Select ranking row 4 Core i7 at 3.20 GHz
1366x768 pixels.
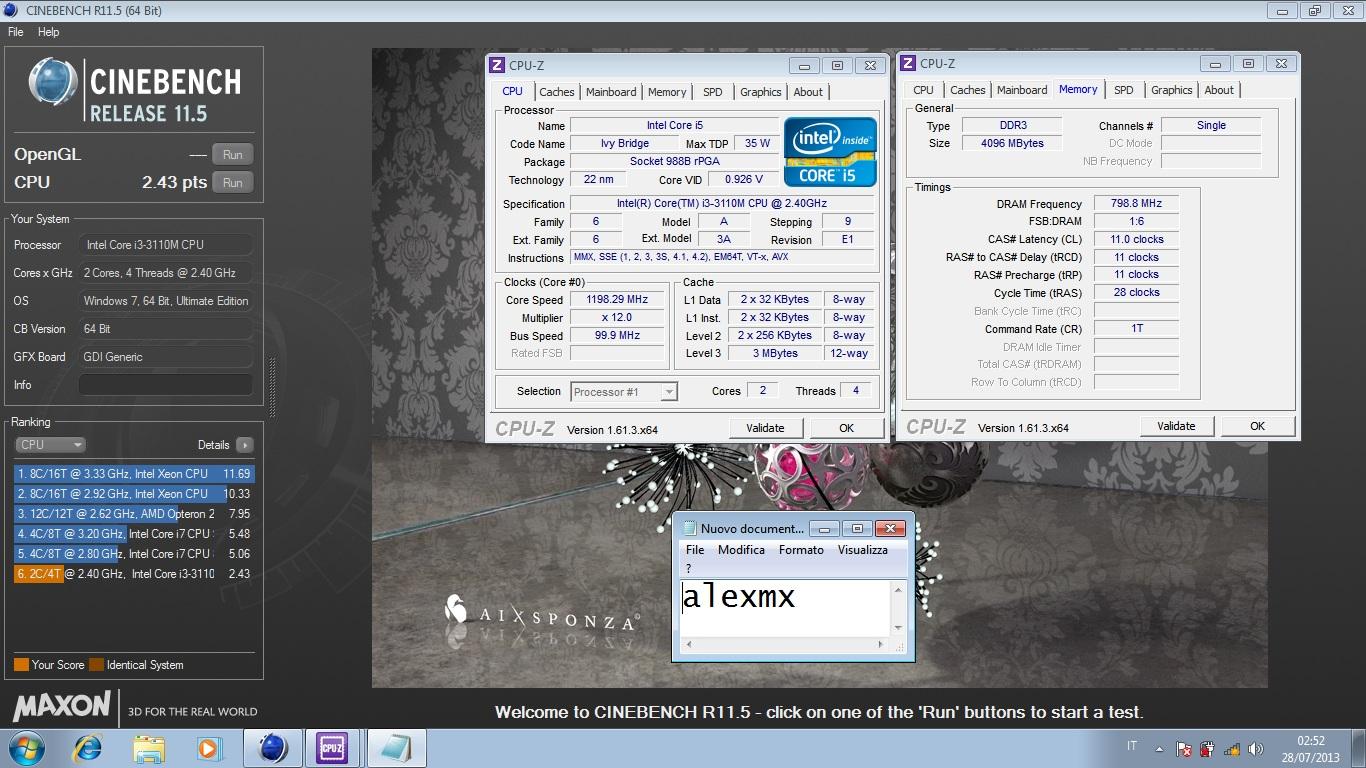point(133,534)
